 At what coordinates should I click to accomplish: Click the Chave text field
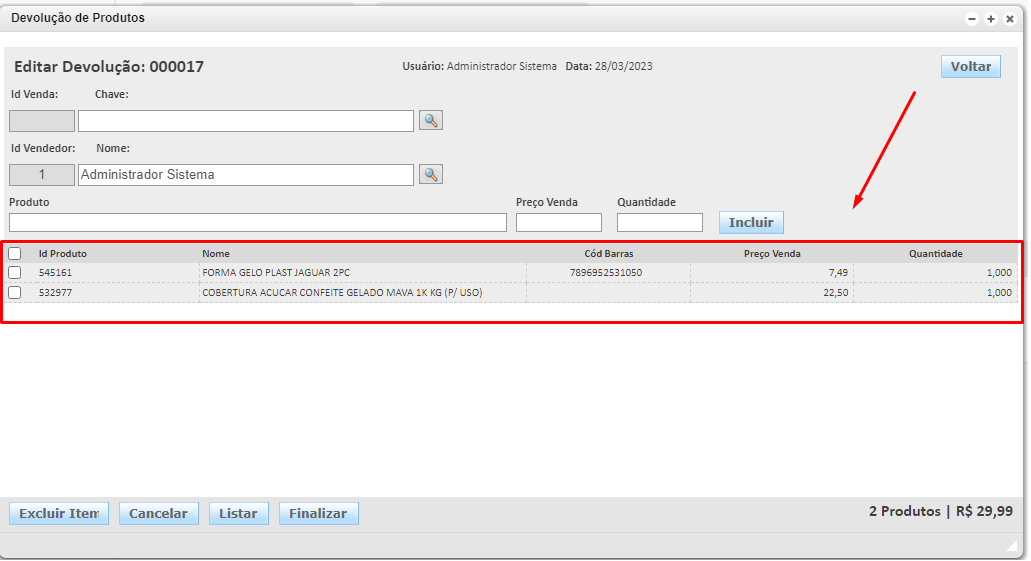click(245, 121)
